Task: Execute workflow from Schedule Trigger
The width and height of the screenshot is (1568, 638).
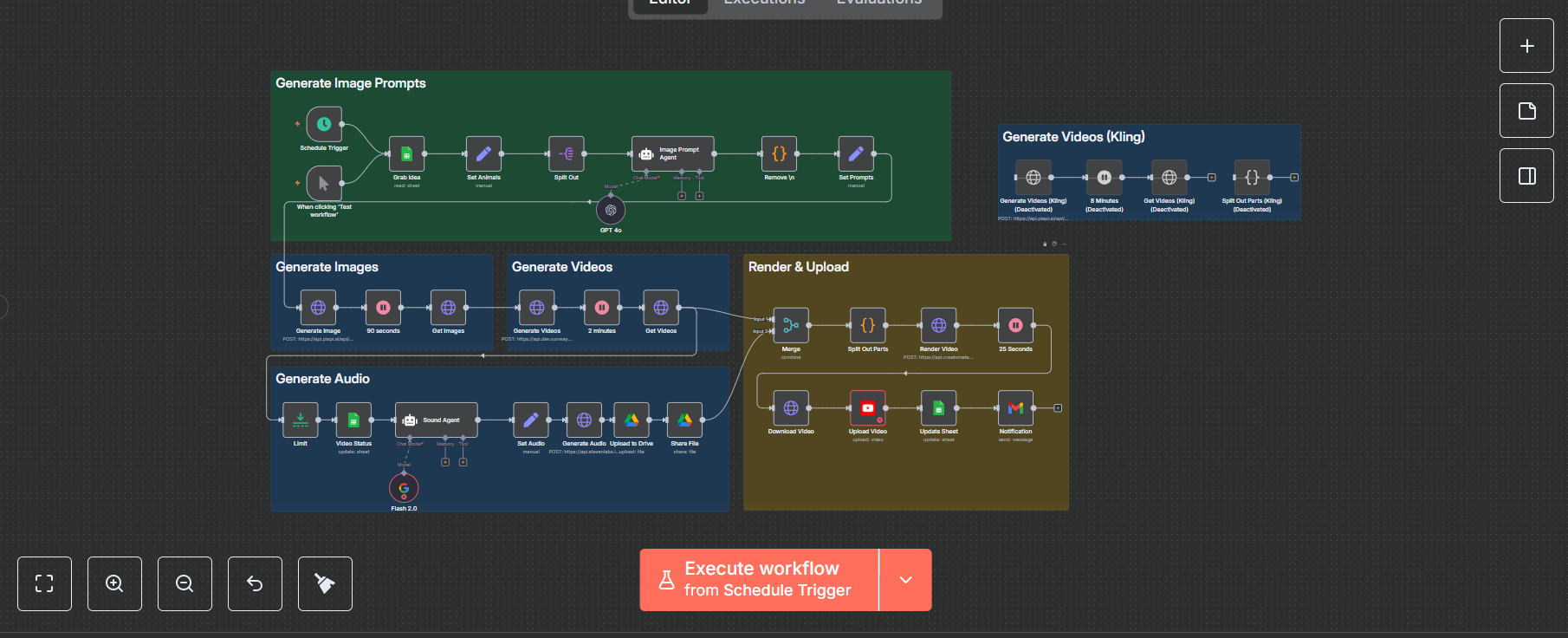Action: 759,579
